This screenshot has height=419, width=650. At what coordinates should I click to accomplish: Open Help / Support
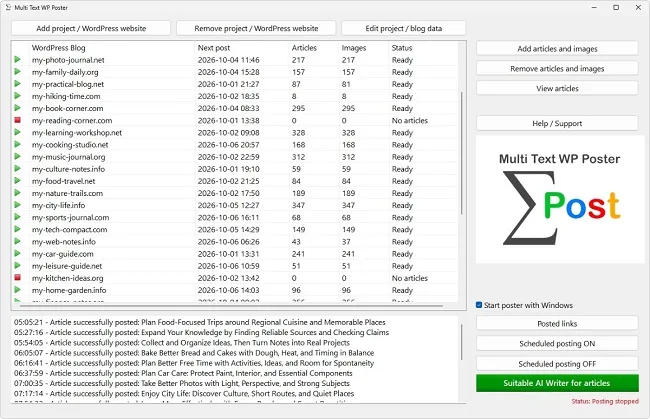point(557,123)
